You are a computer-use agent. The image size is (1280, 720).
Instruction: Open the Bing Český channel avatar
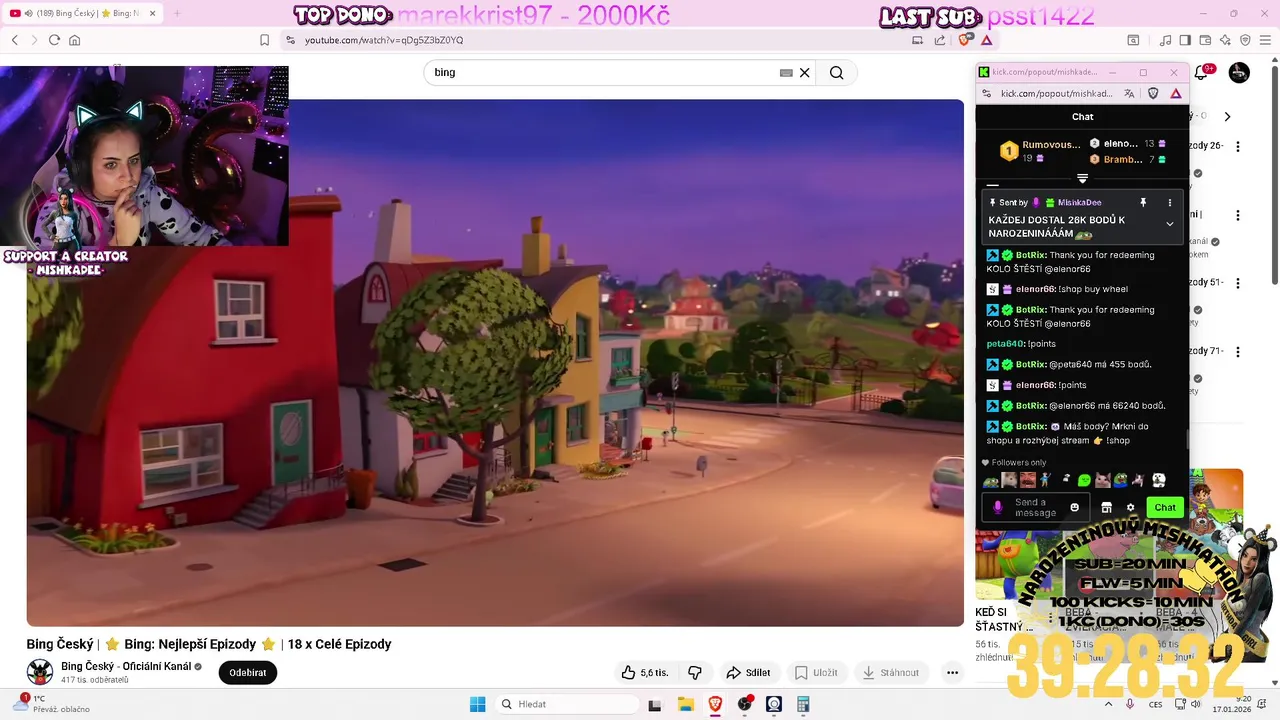click(x=40, y=672)
